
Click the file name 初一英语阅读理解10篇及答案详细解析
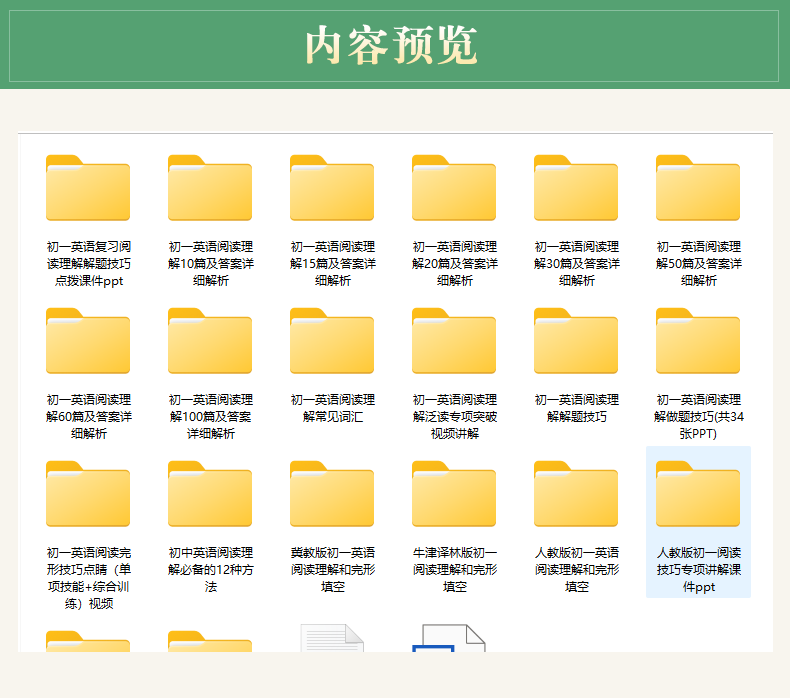[x=211, y=264]
